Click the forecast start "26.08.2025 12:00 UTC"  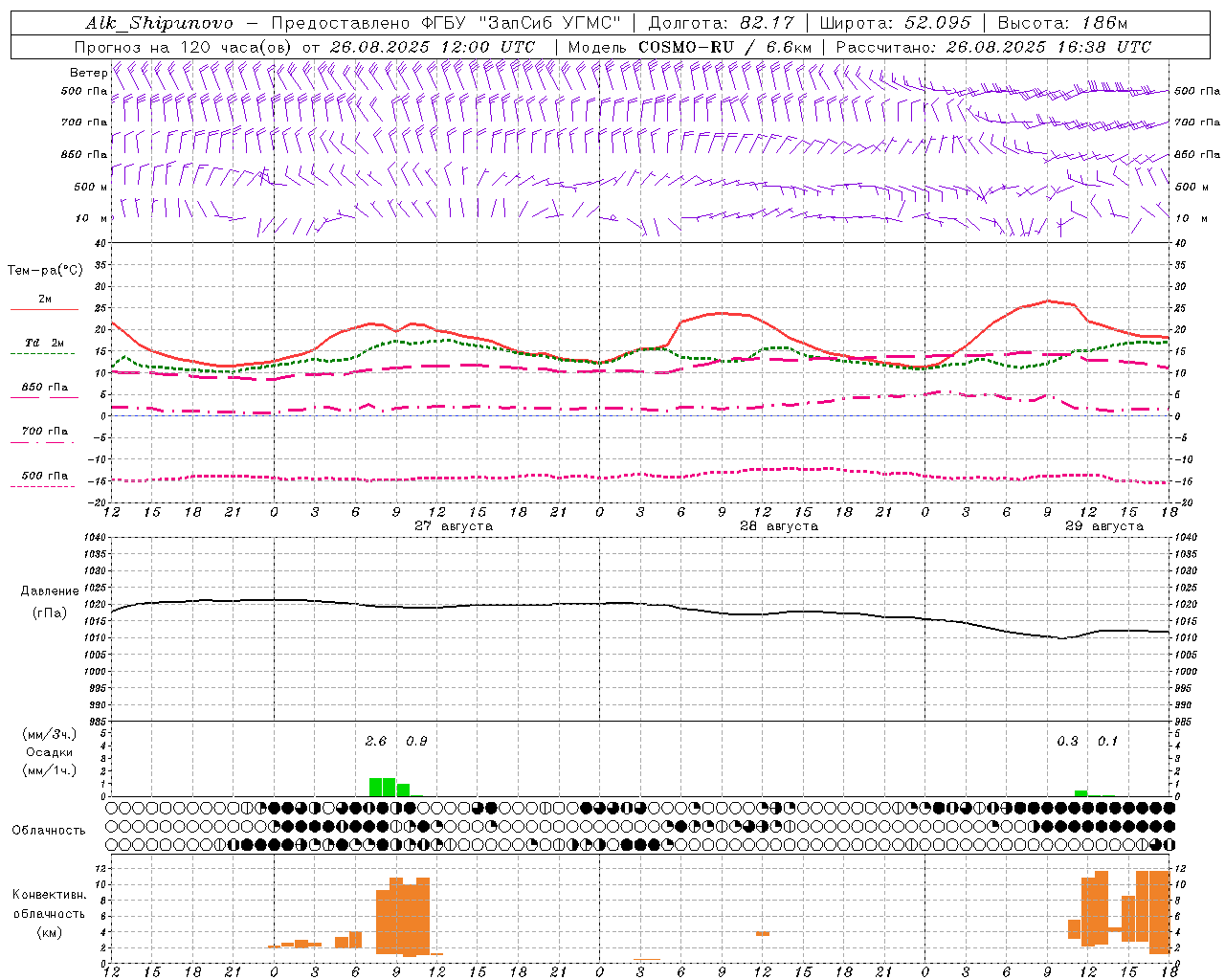click(433, 47)
